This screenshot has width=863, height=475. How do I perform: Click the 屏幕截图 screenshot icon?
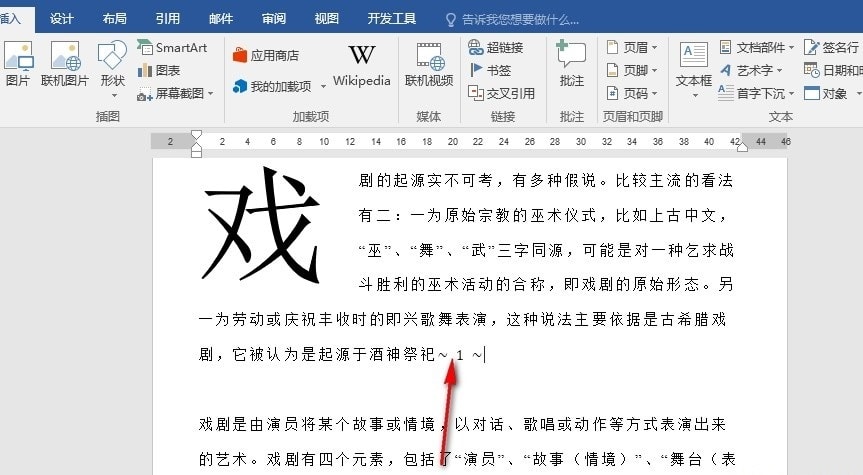(145, 94)
